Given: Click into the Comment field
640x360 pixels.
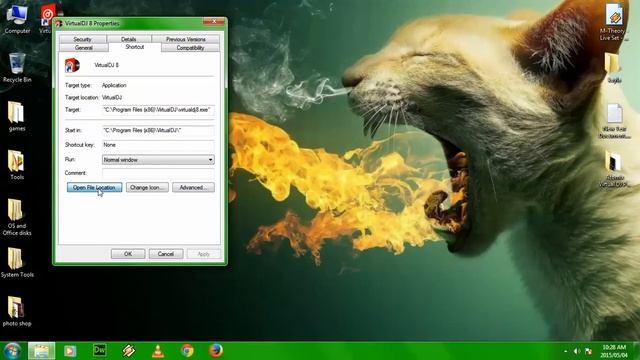Looking at the screenshot, I should [158, 173].
